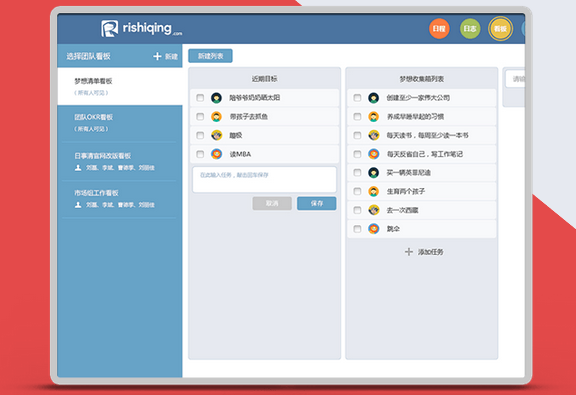Click the gray 取消 cancel button
Viewport: 576px width, 395px height.
click(272, 203)
